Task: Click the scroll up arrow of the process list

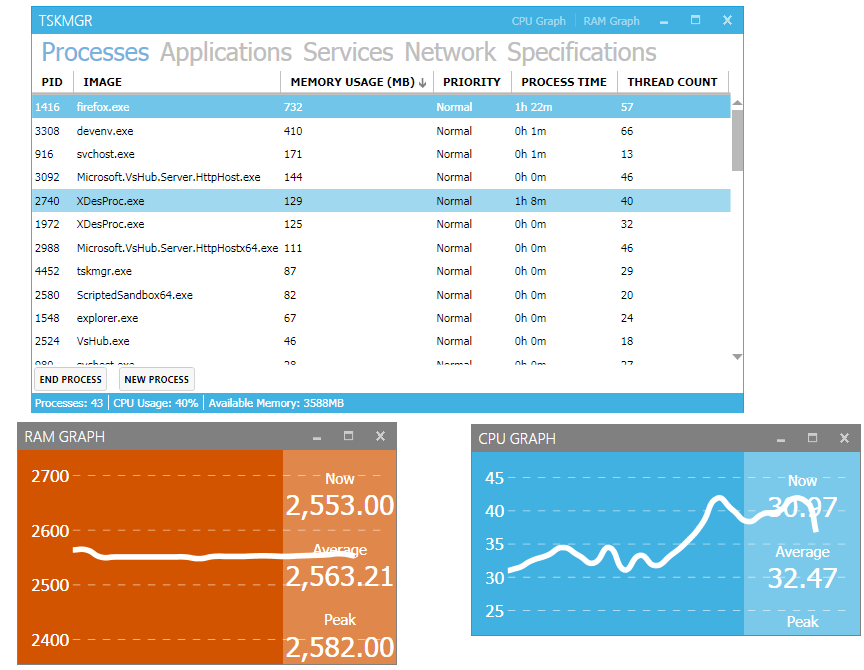Action: click(737, 103)
